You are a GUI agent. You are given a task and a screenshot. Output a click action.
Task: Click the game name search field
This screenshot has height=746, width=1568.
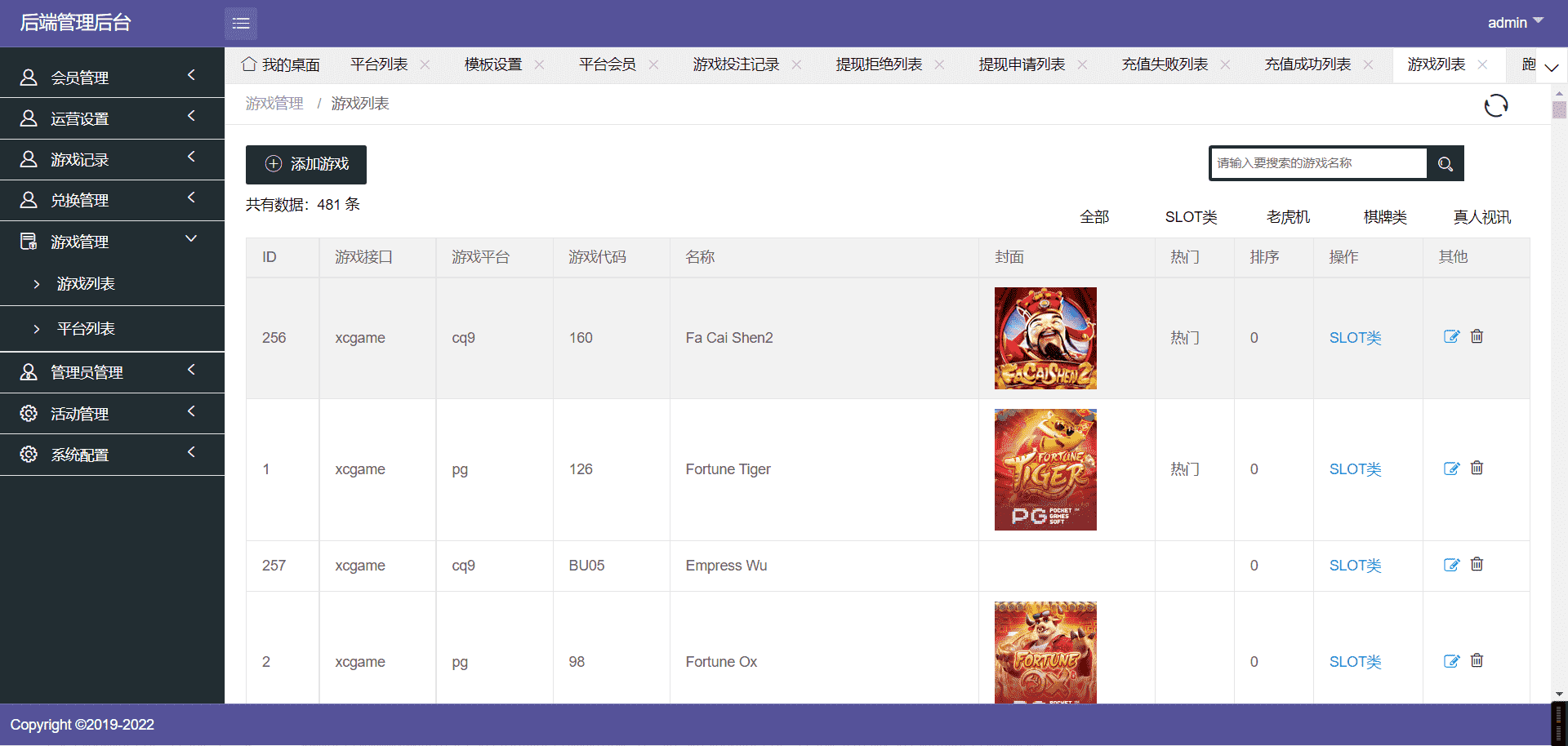point(1318,163)
